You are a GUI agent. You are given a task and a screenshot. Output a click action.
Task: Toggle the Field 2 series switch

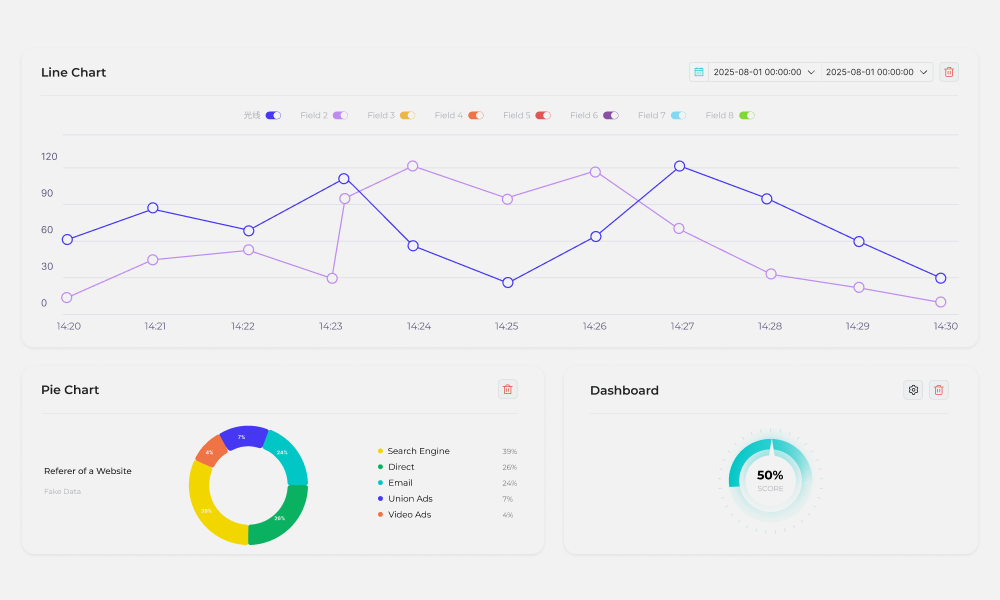pos(340,116)
